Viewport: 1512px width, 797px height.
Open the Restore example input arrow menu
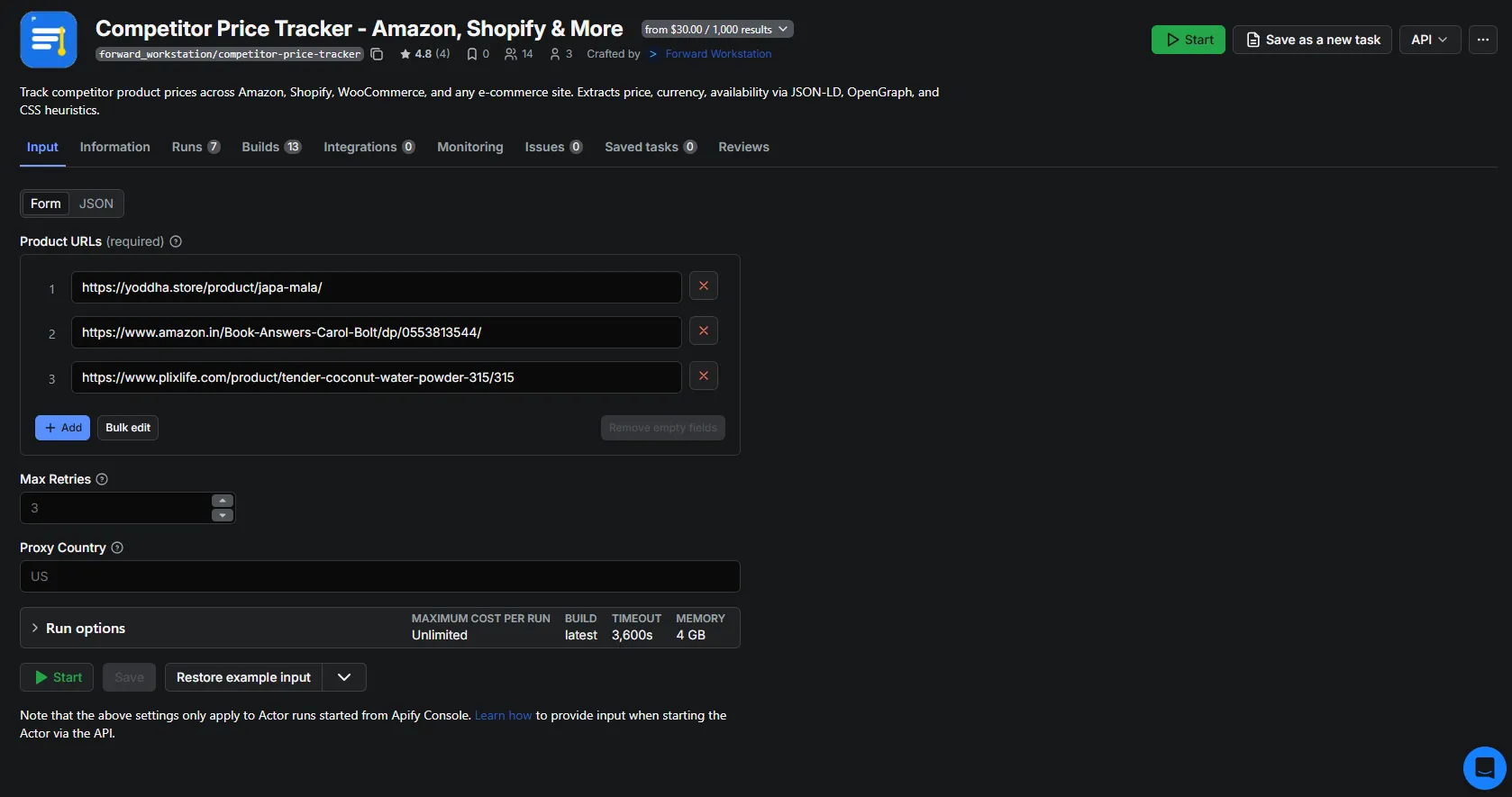click(x=344, y=677)
